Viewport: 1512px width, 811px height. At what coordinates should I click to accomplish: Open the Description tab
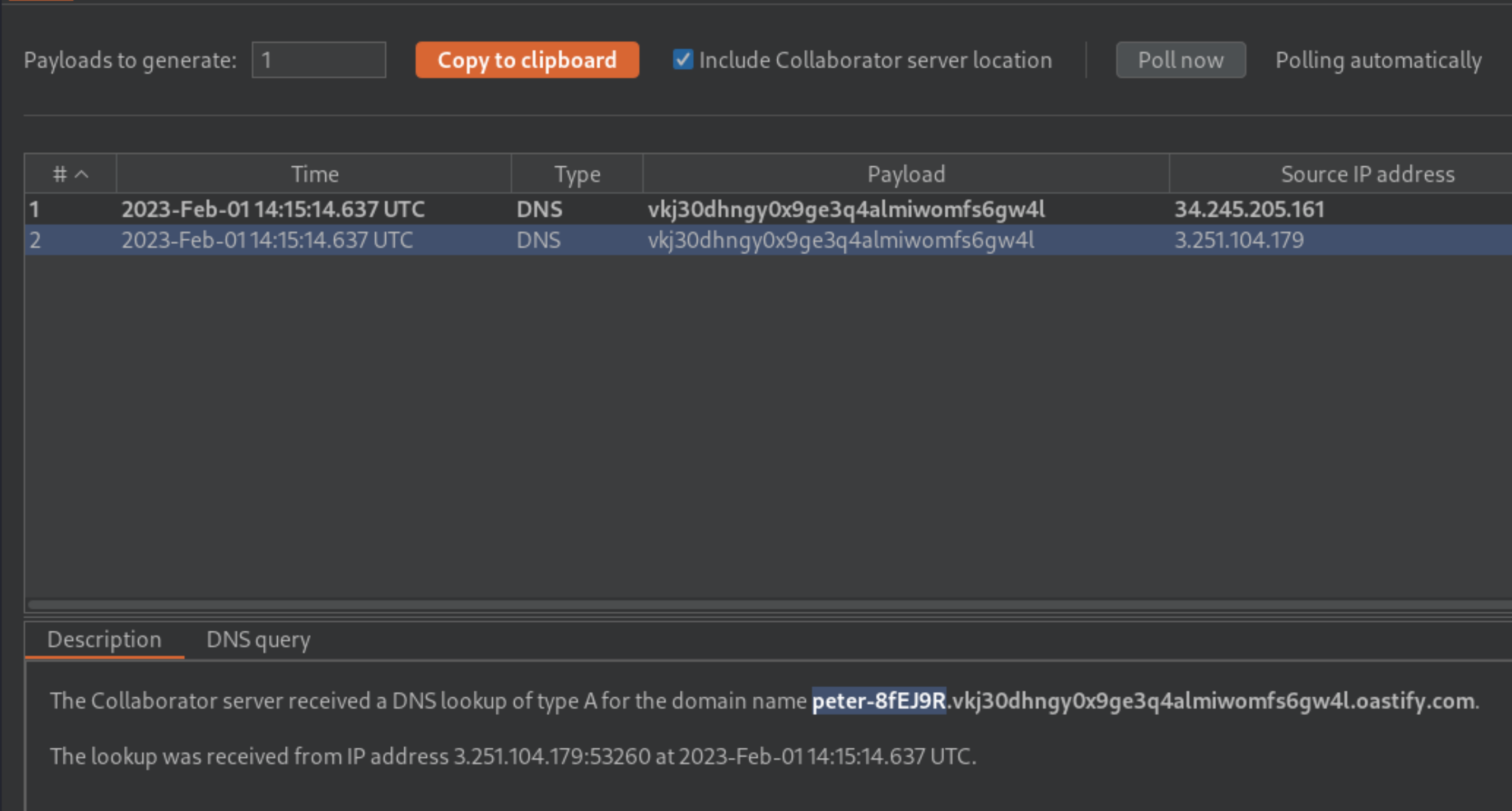tap(104, 640)
